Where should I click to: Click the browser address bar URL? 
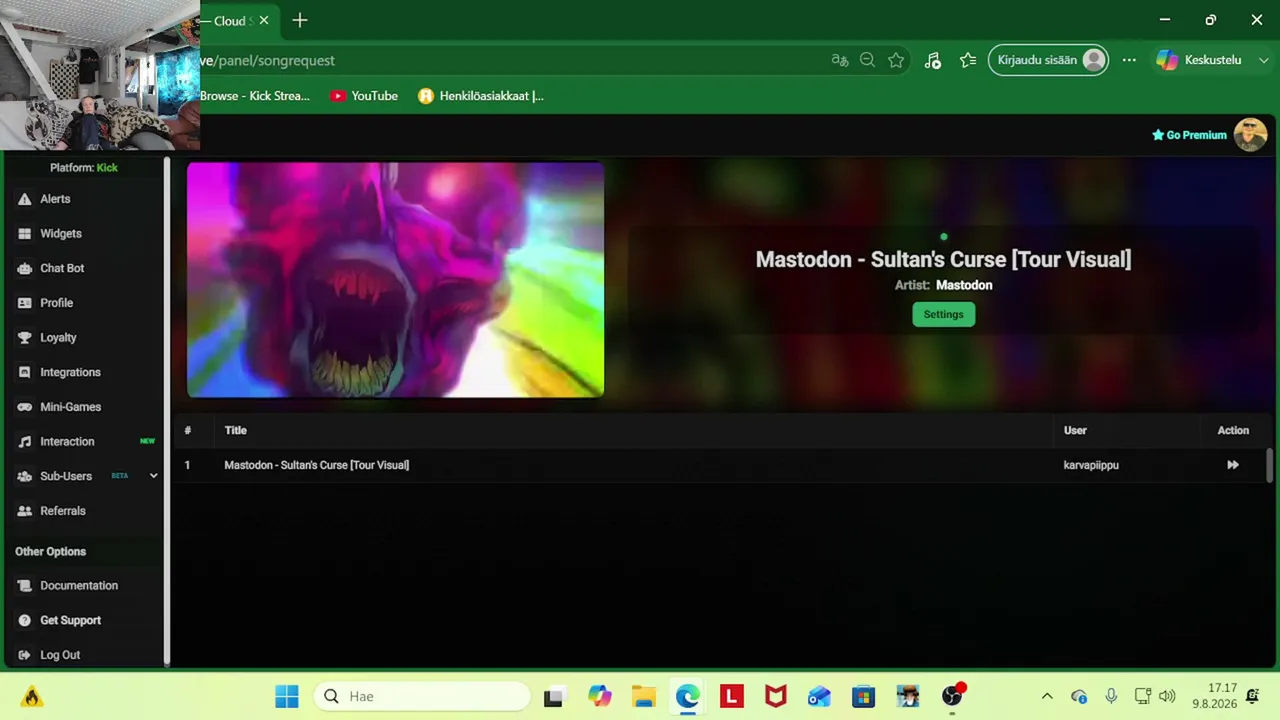pos(267,60)
